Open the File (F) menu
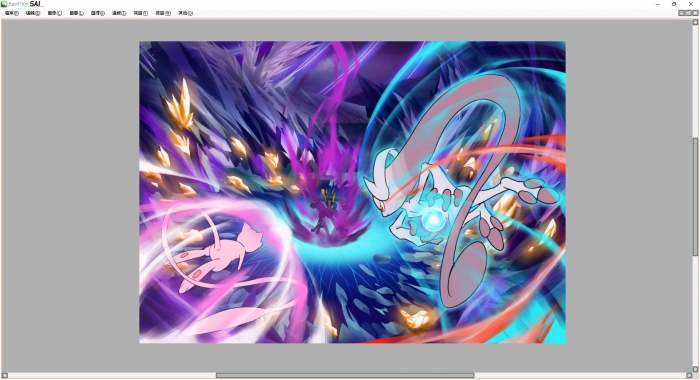Screen dimensions: 700x380 click(12, 13)
